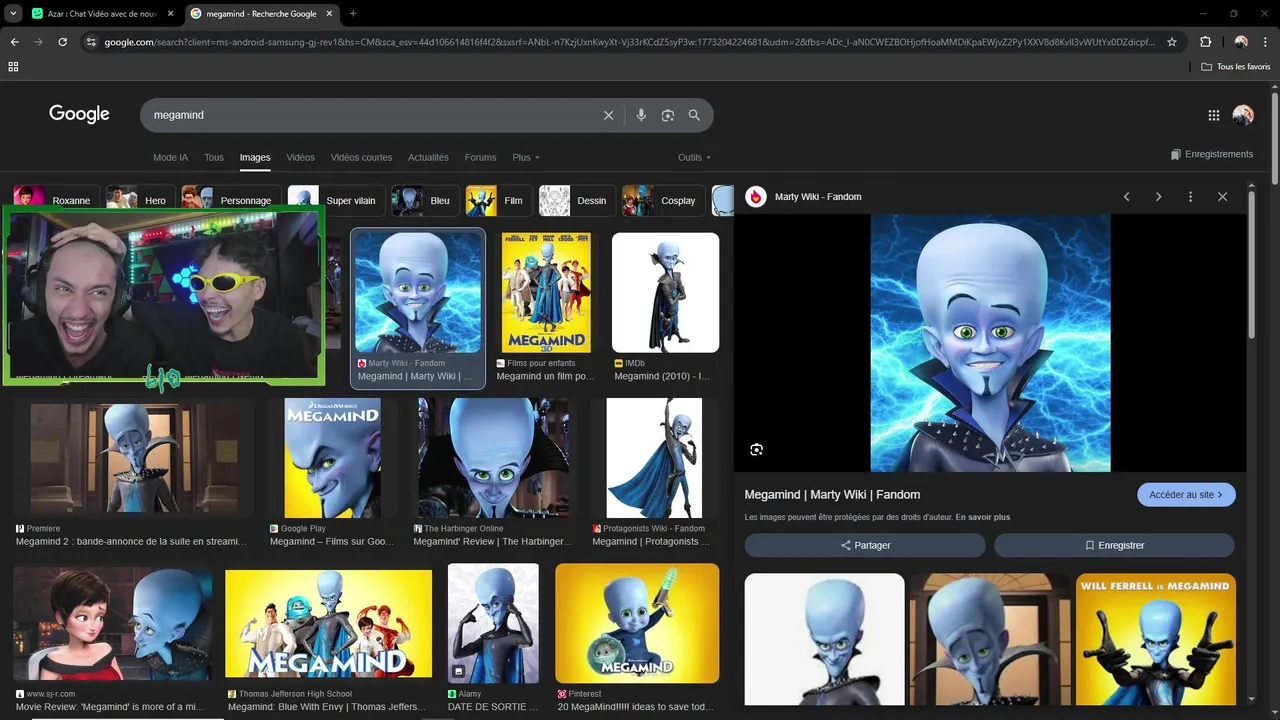Screen dimensions: 1280x720
Task: Filter images by the Hero chip
Action: coord(140,200)
